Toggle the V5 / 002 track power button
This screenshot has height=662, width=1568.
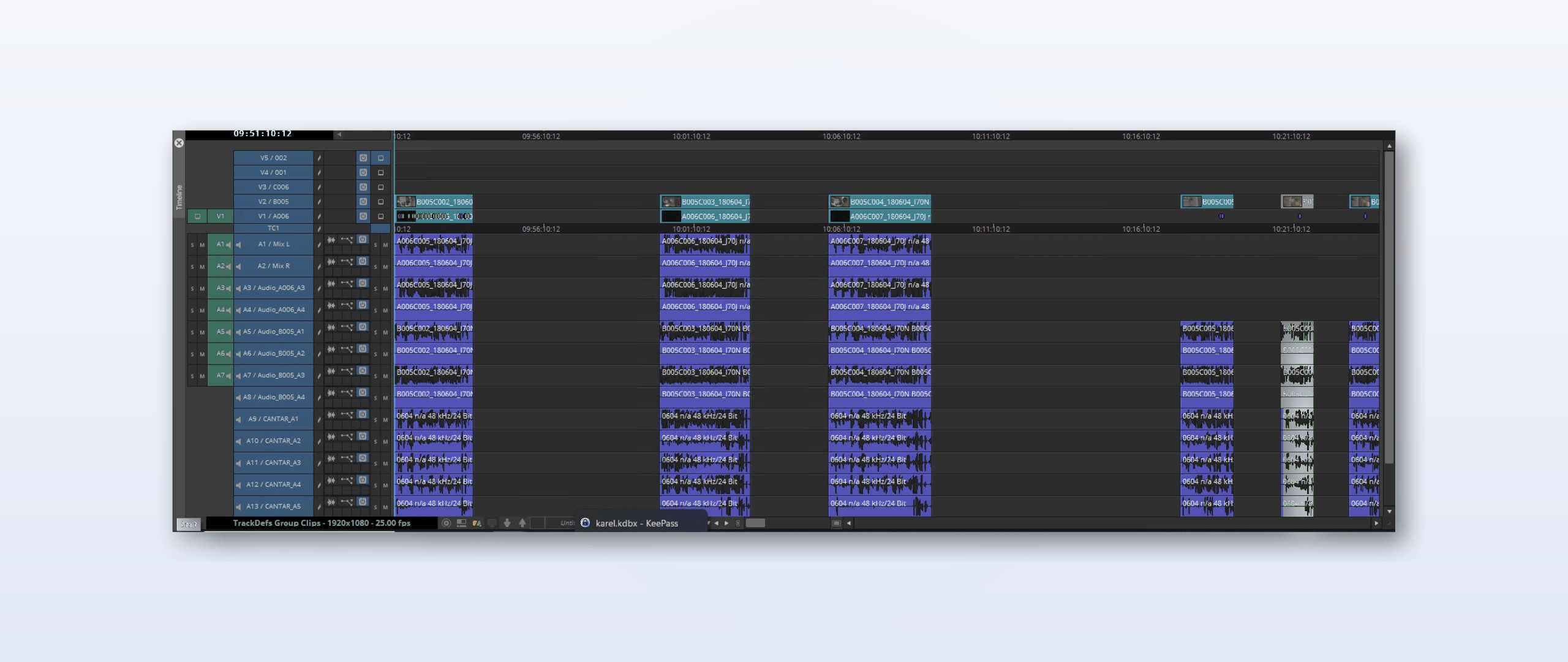(363, 158)
